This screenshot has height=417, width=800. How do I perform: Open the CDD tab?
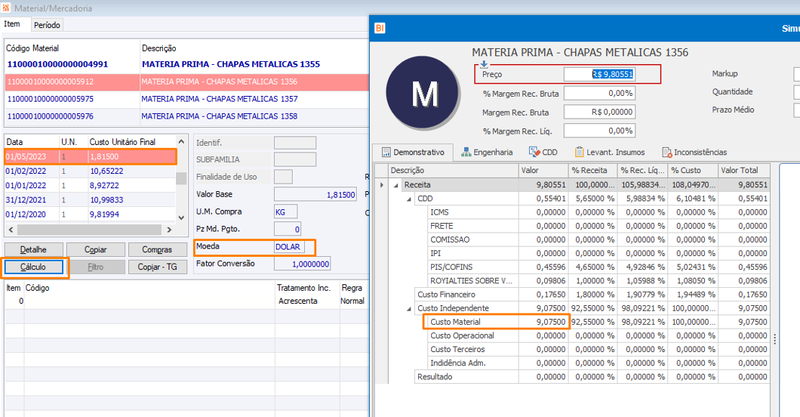(x=543, y=152)
